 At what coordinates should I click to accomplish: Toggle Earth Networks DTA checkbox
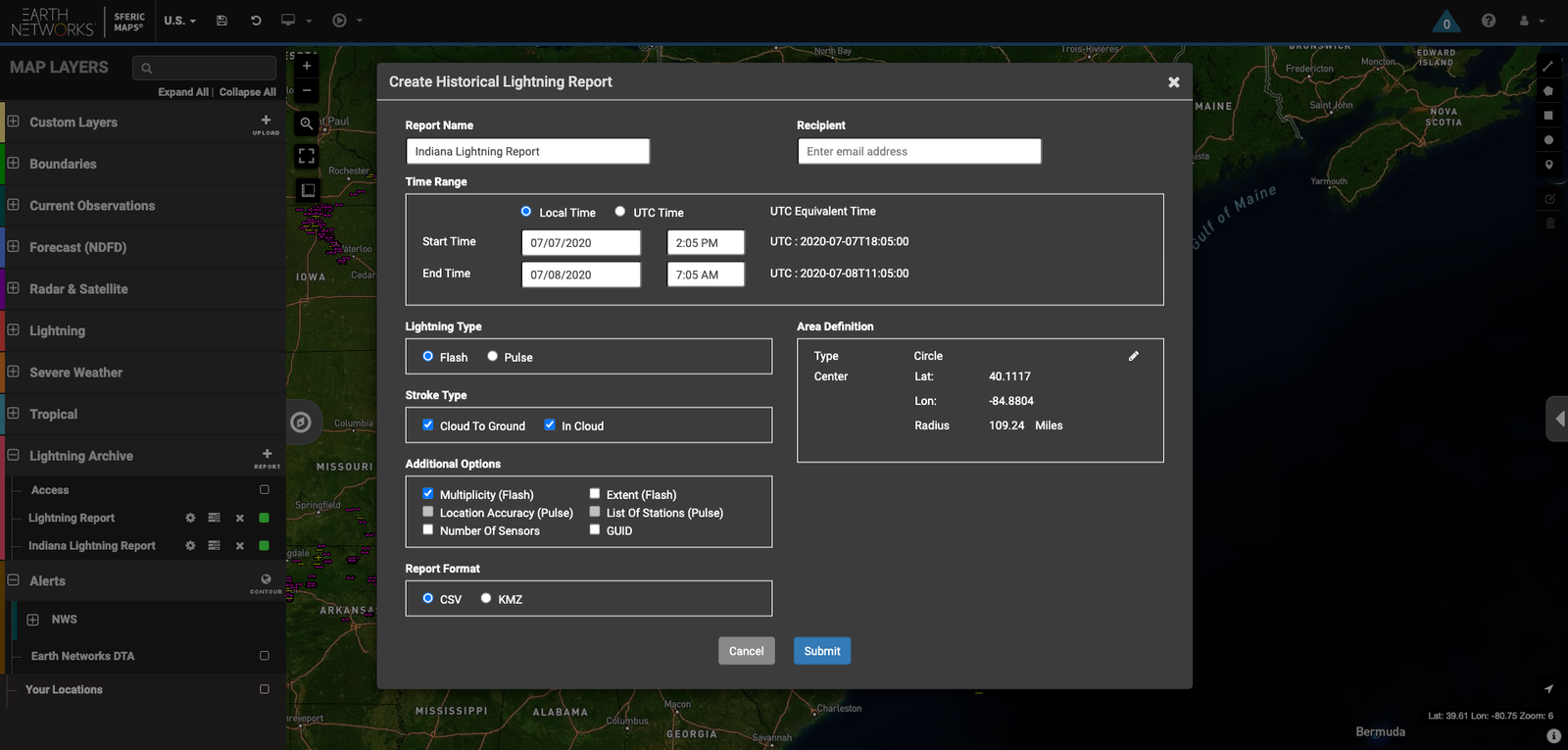[265, 655]
